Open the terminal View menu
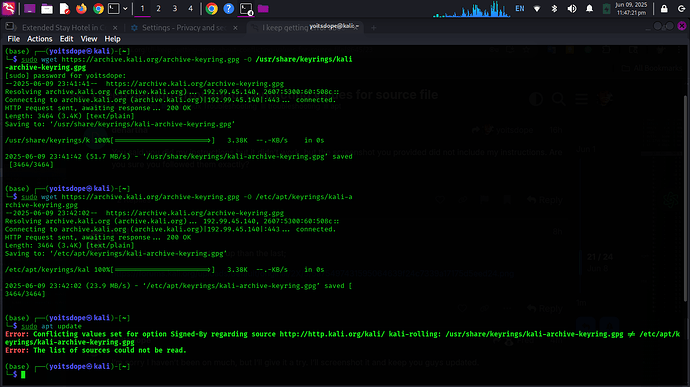 [x=88, y=39]
